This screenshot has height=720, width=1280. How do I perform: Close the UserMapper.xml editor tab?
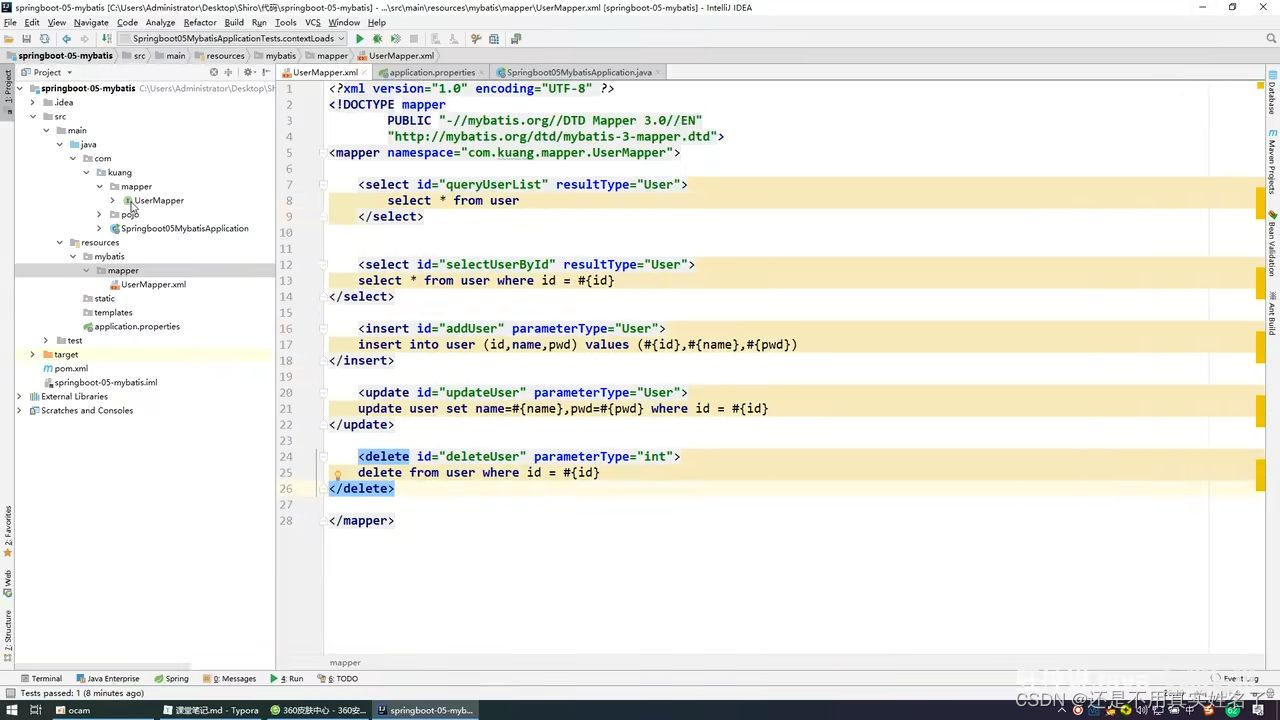365,72
